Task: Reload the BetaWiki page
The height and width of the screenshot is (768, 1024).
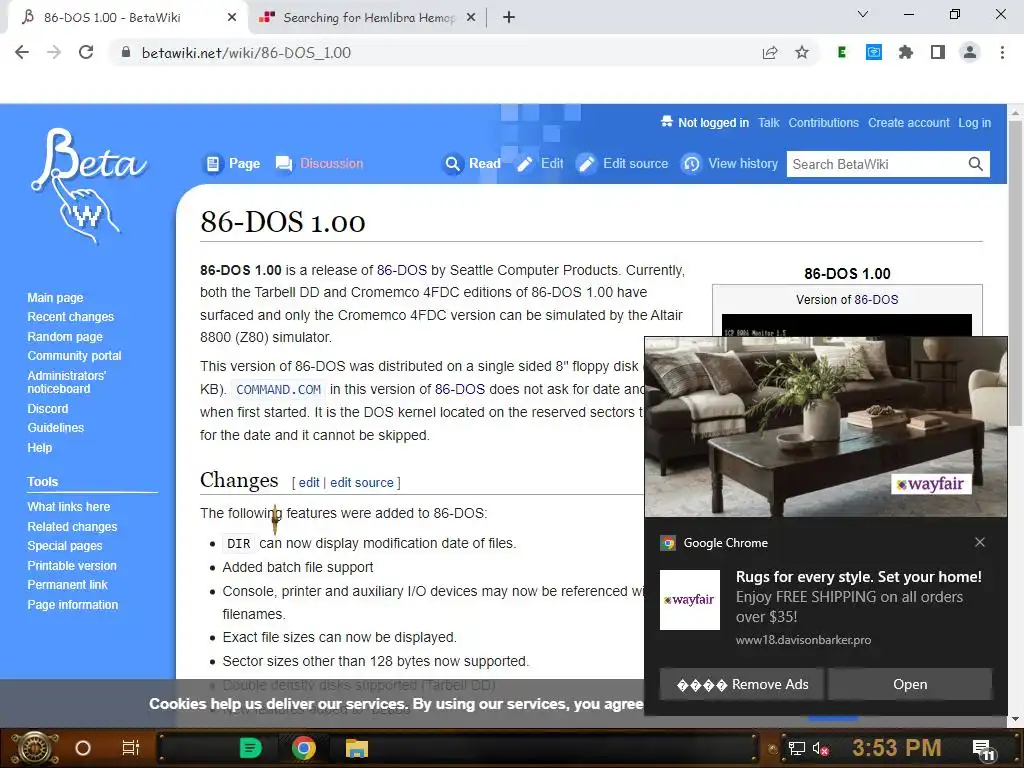Action: pos(86,52)
